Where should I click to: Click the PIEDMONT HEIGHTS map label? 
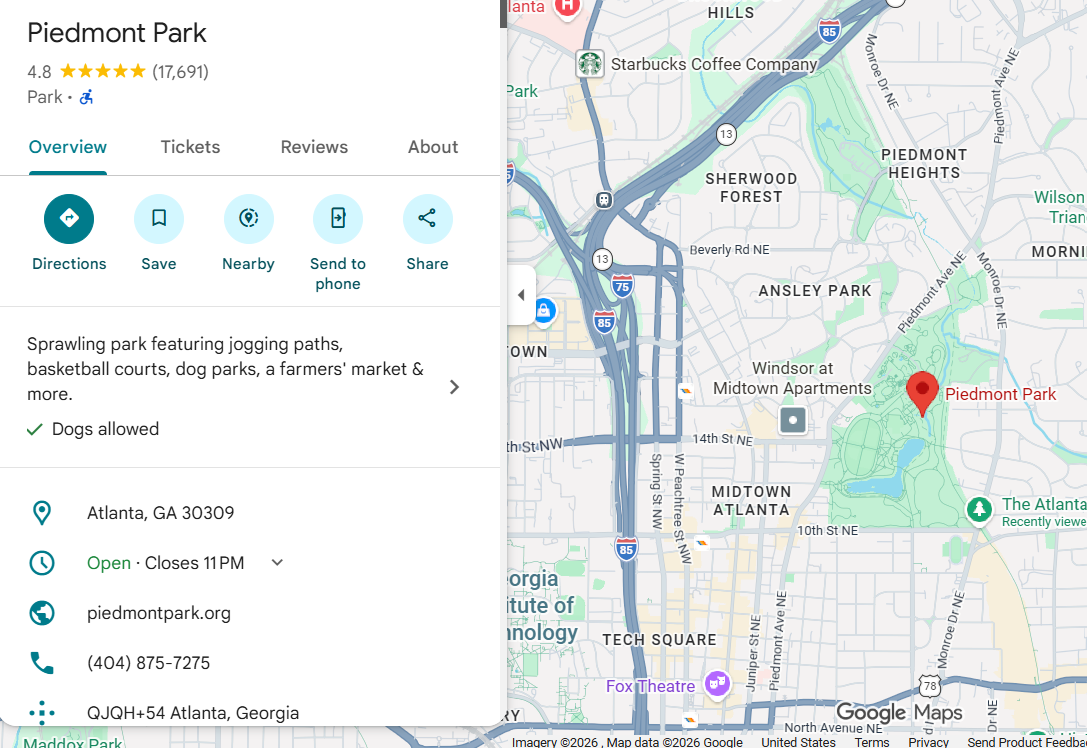[x=924, y=164]
